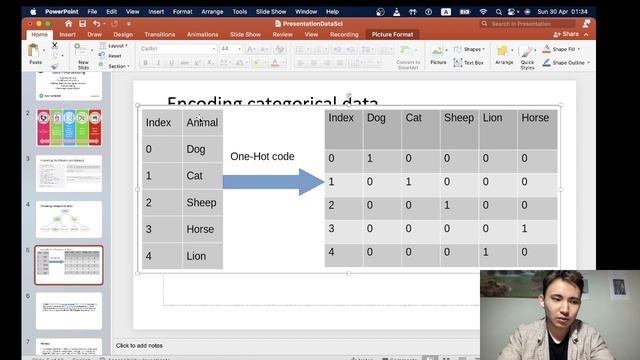Click the numbered list icon

(318, 49)
